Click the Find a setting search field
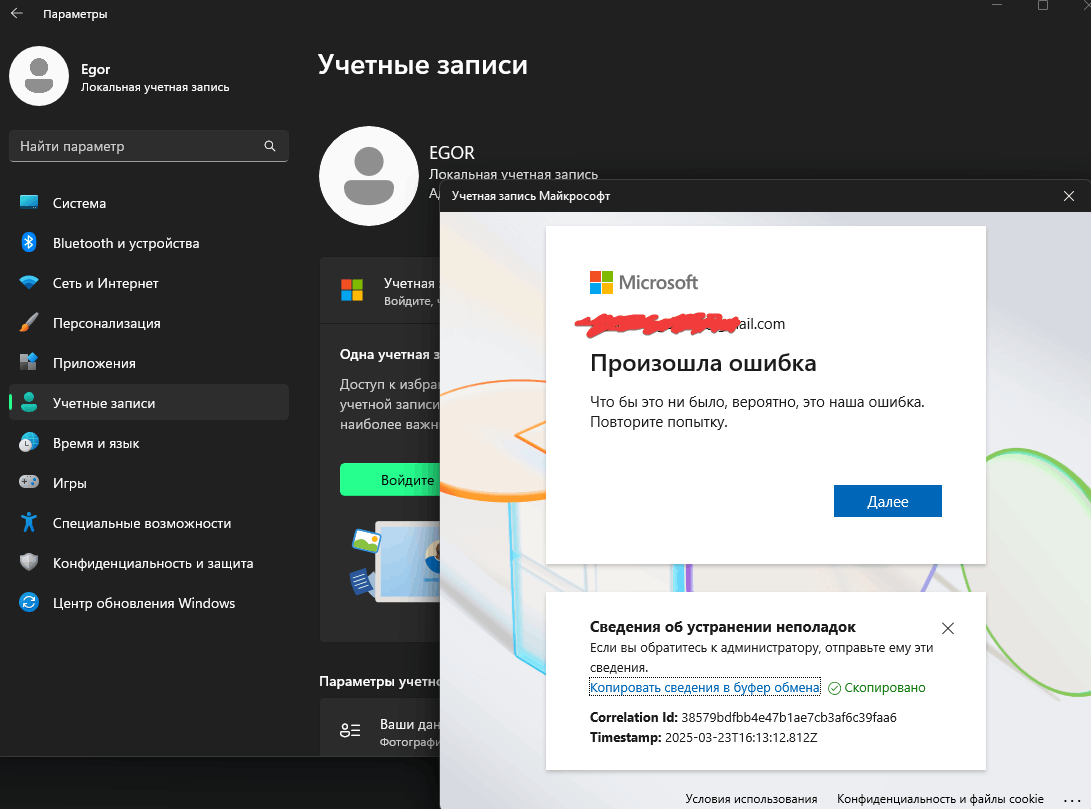Viewport: 1091px width, 809px height. (148, 146)
